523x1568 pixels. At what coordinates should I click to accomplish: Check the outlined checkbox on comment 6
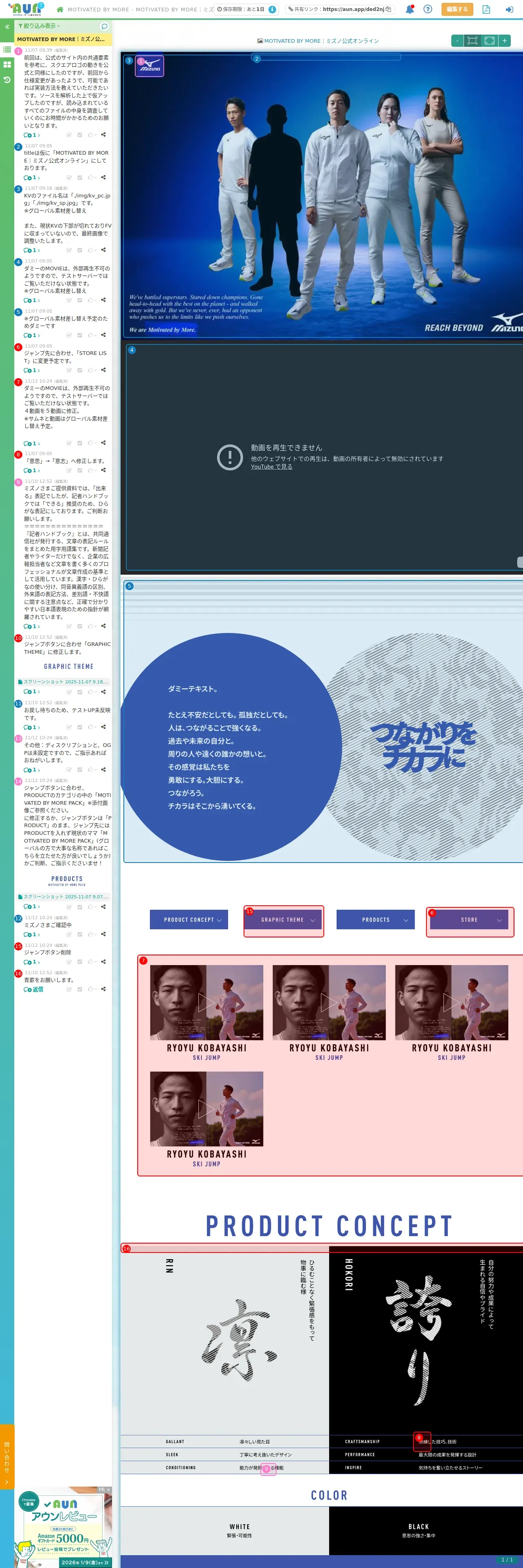[69, 370]
